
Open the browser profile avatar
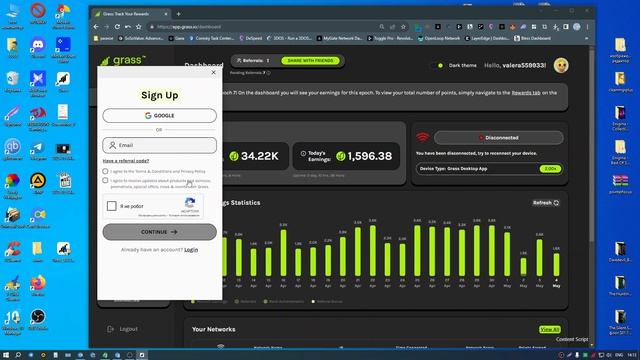point(577,27)
